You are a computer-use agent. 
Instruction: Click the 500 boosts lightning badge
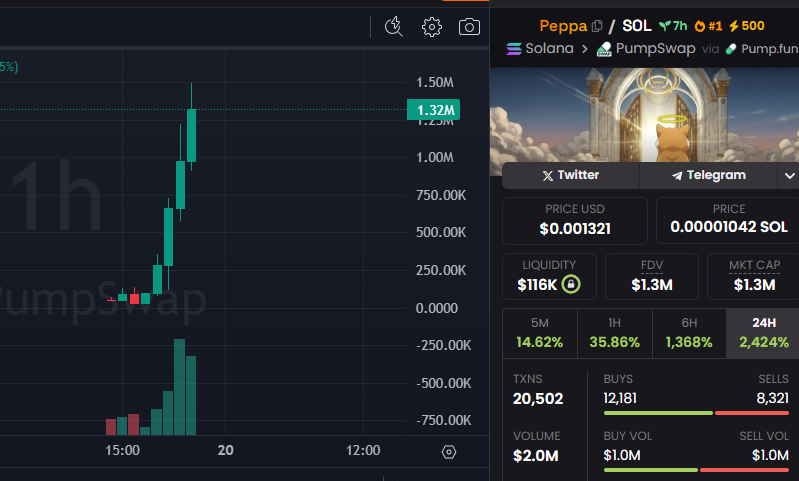pyautogui.click(x=747, y=26)
